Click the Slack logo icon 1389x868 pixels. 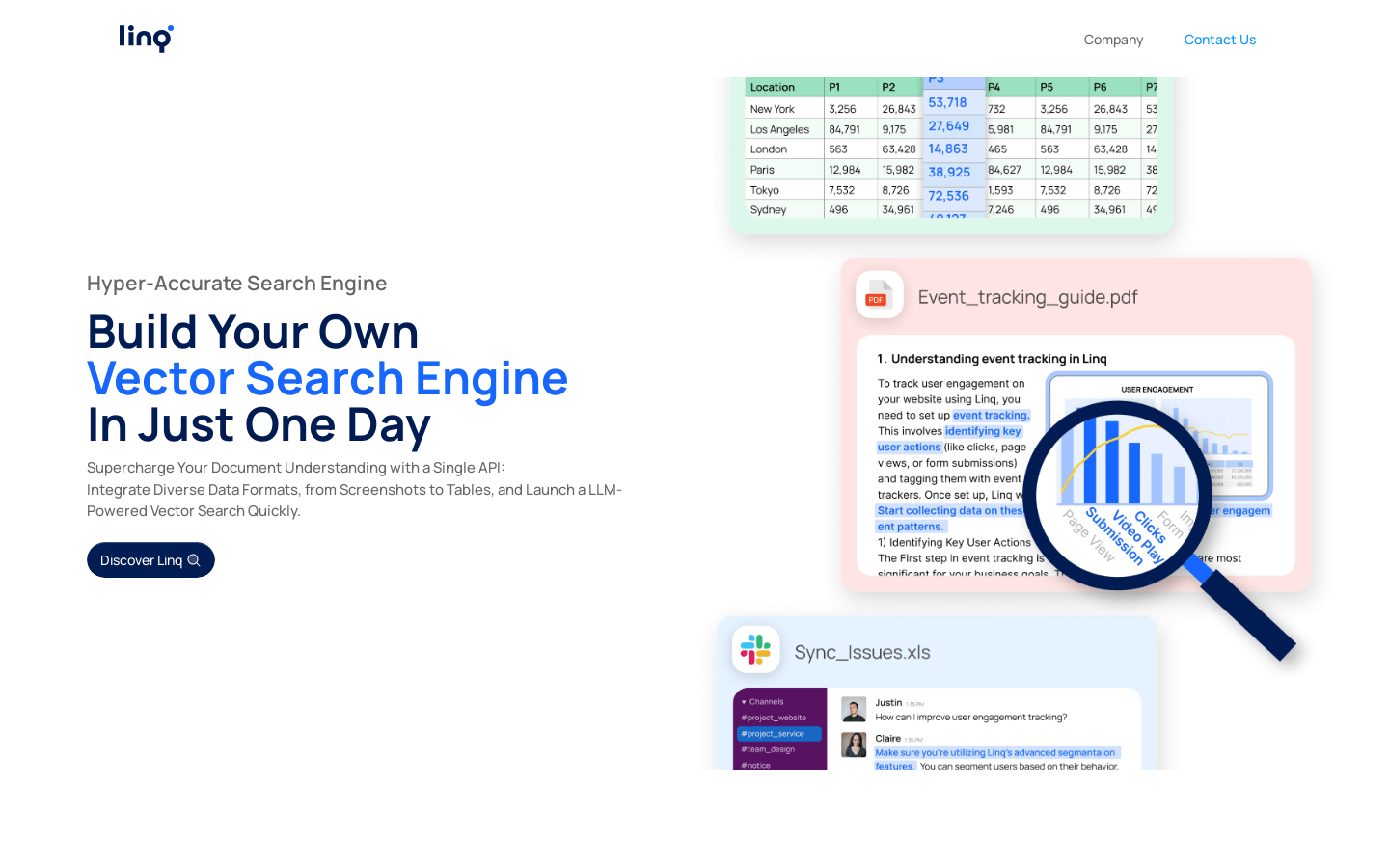(x=755, y=649)
